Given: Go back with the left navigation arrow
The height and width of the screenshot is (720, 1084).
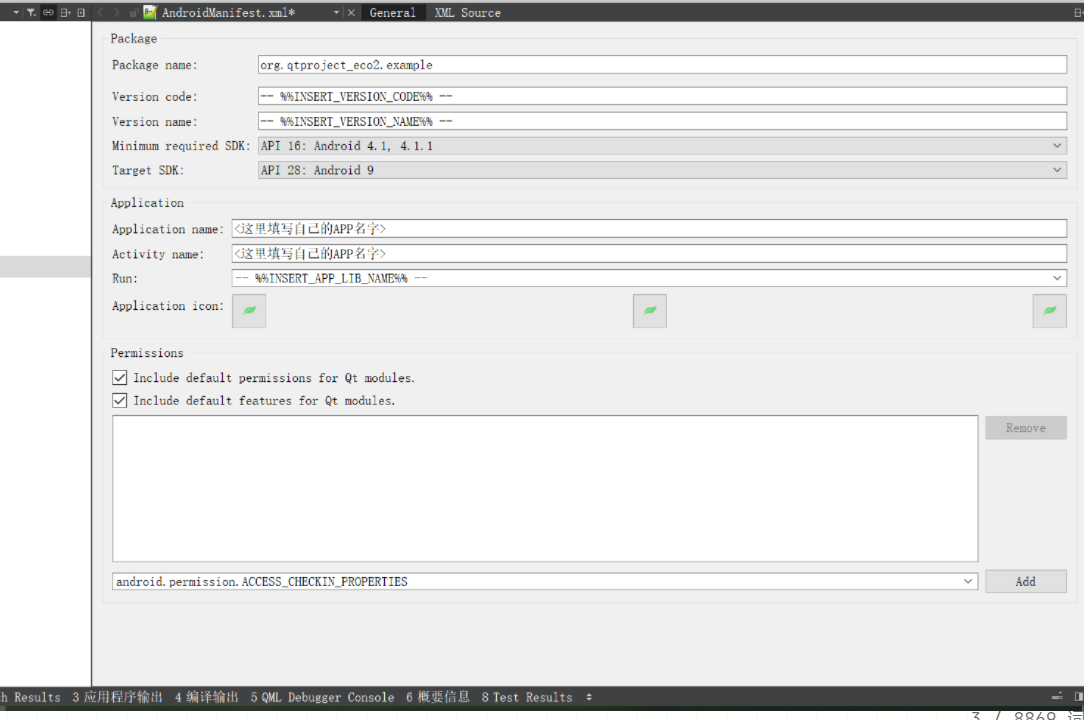Looking at the screenshot, I should pyautogui.click(x=101, y=13).
